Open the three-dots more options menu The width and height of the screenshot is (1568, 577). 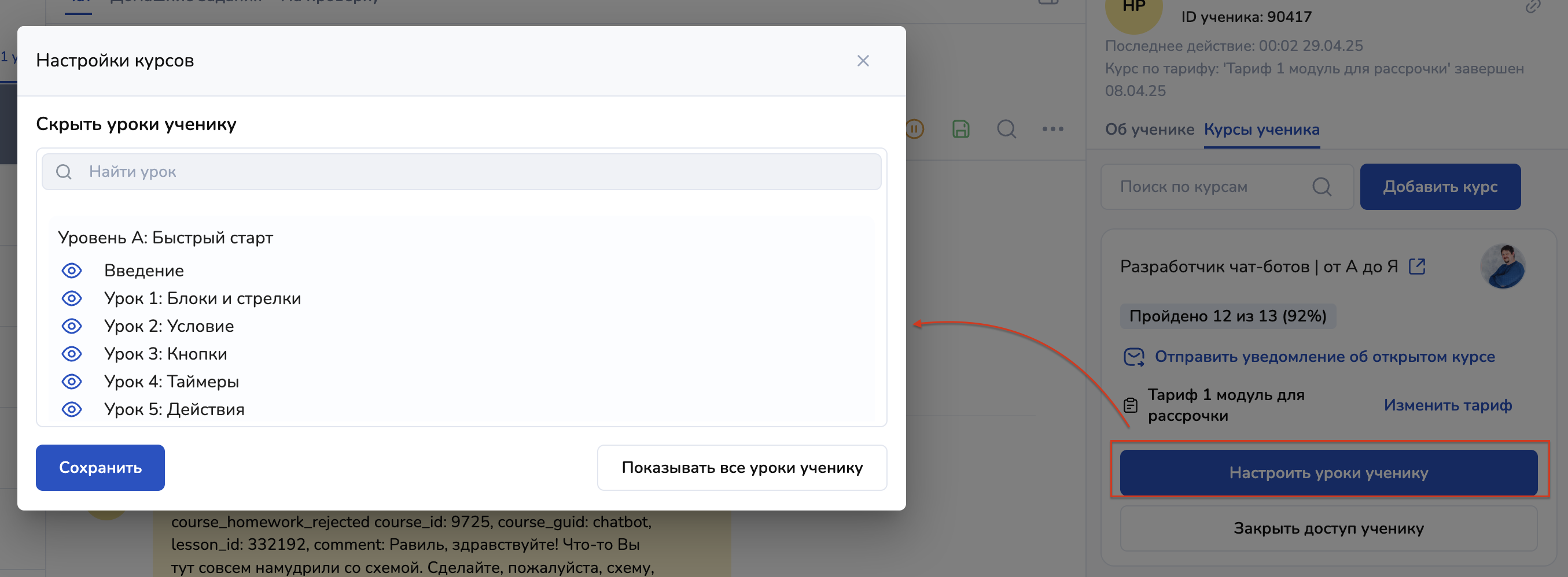[x=1052, y=129]
